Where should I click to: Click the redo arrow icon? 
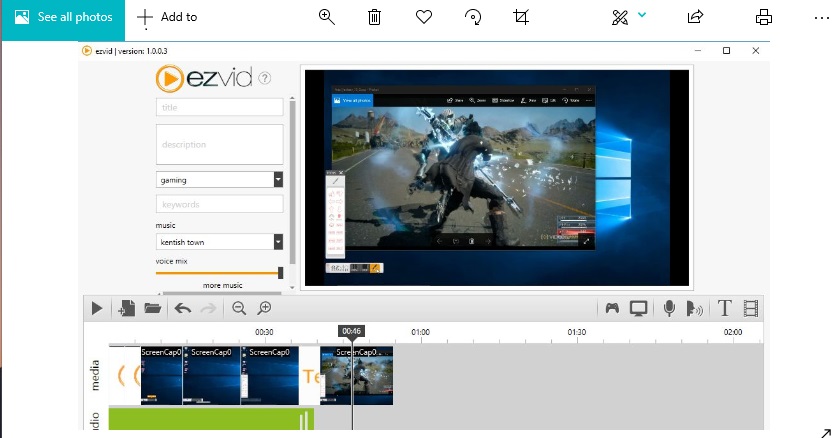[x=208, y=308]
